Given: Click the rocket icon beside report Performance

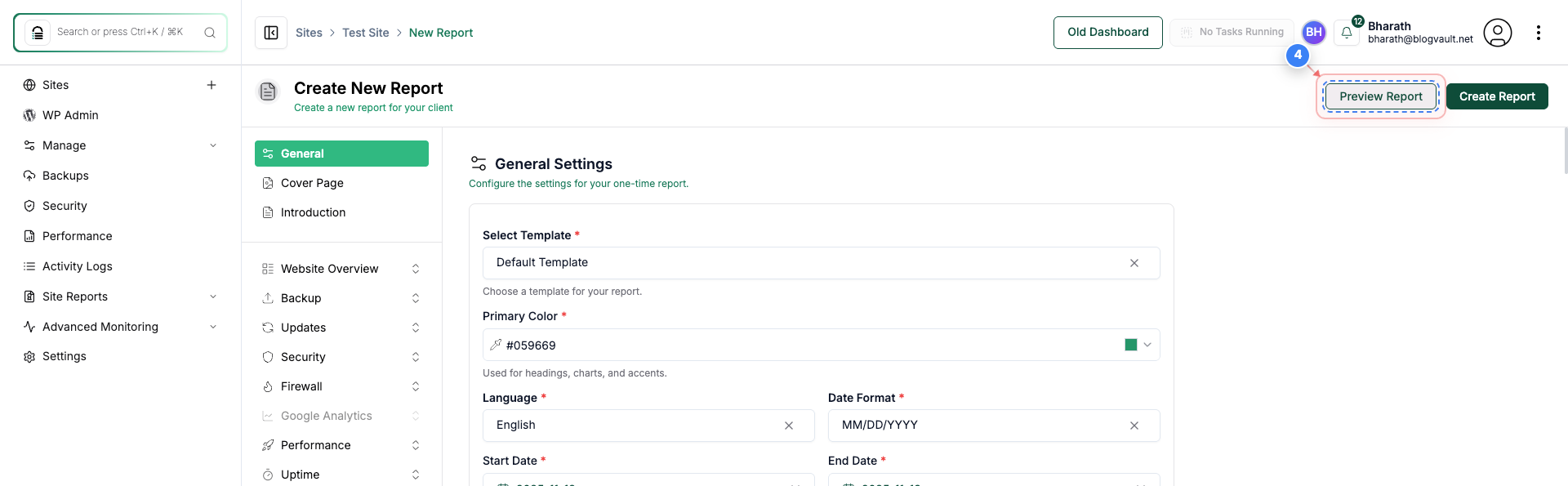Looking at the screenshot, I should tap(268, 445).
